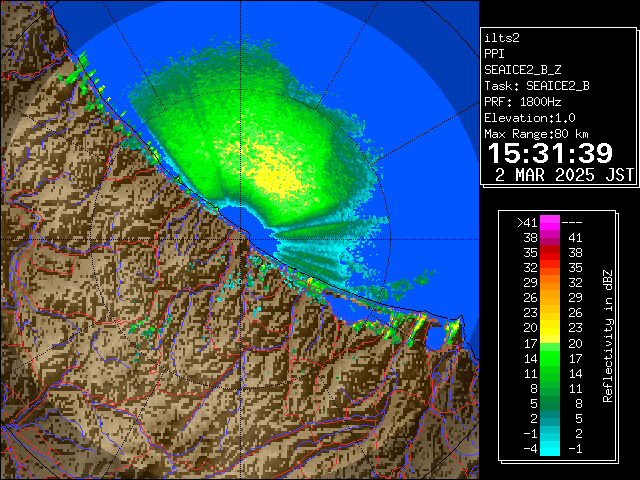Screen dimensions: 640x480
Task: Select the SEAICE2_B_Z product label
Action: [x=522, y=70]
